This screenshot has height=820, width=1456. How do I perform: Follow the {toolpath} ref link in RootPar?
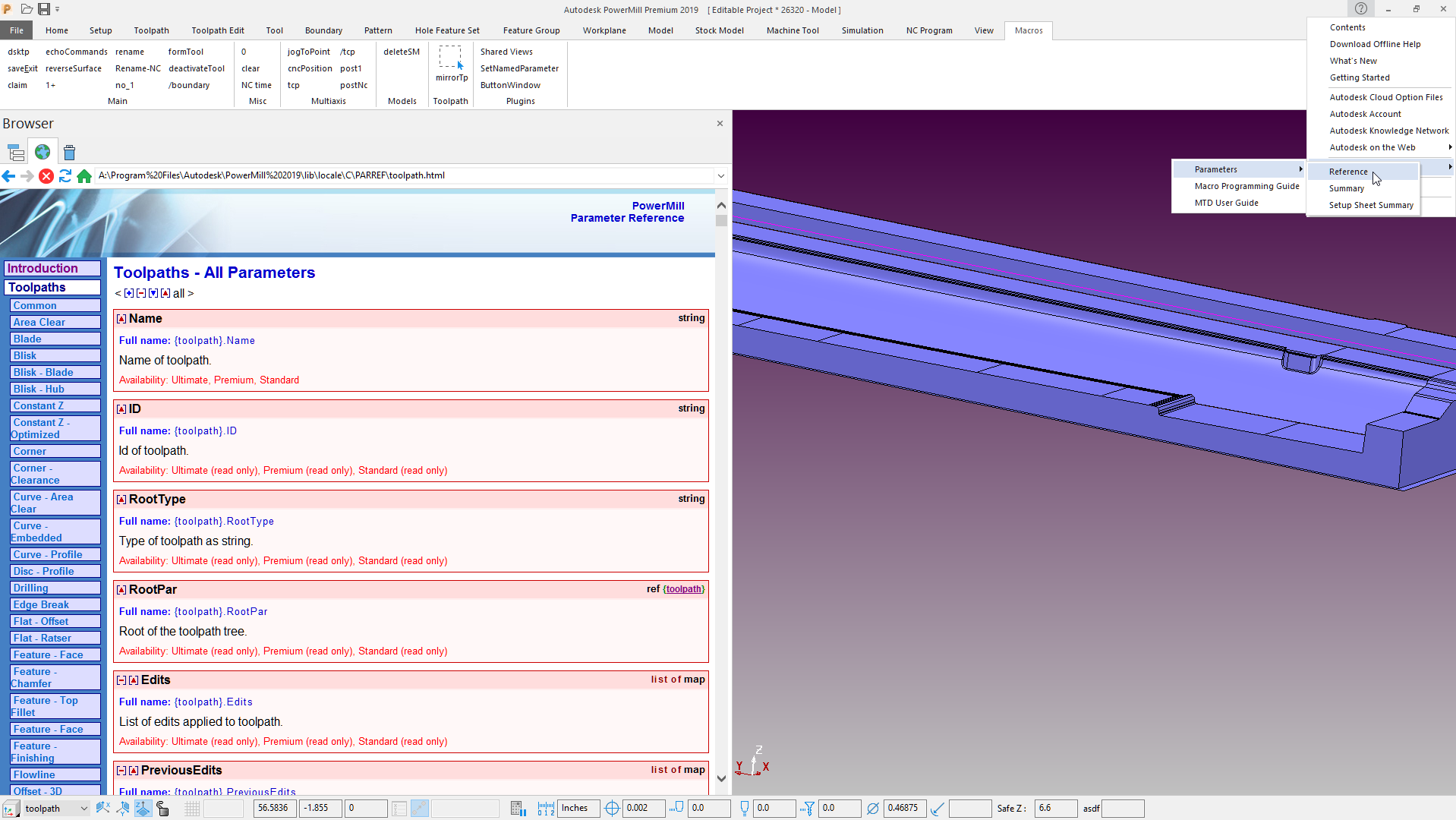[684, 589]
